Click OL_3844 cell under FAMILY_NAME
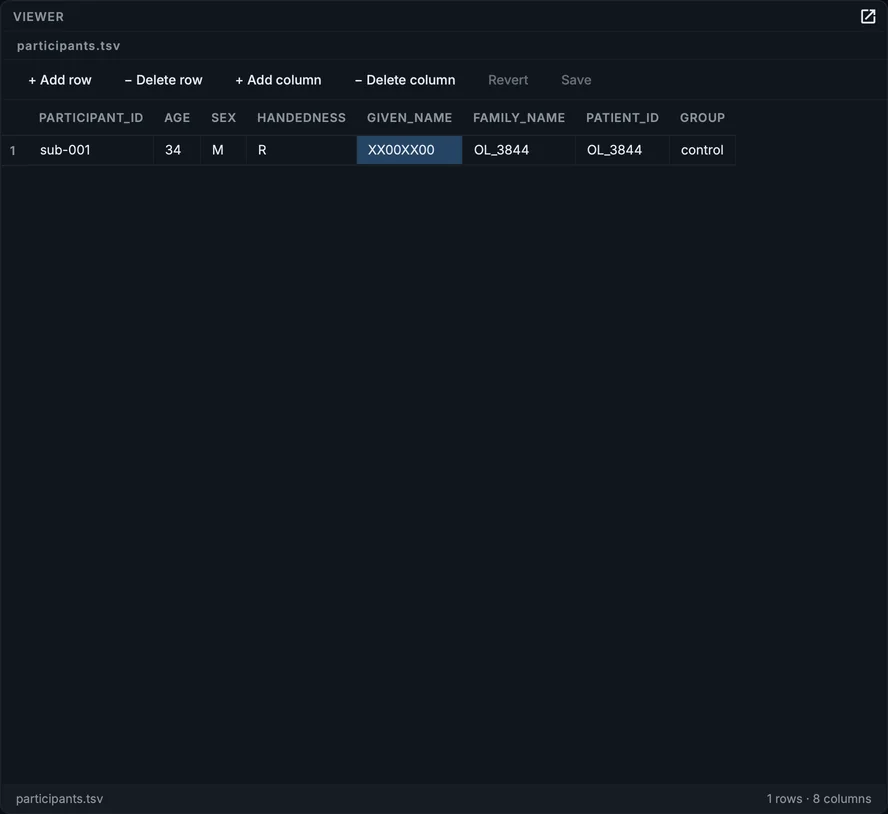Image resolution: width=888 pixels, height=814 pixels. click(519, 150)
